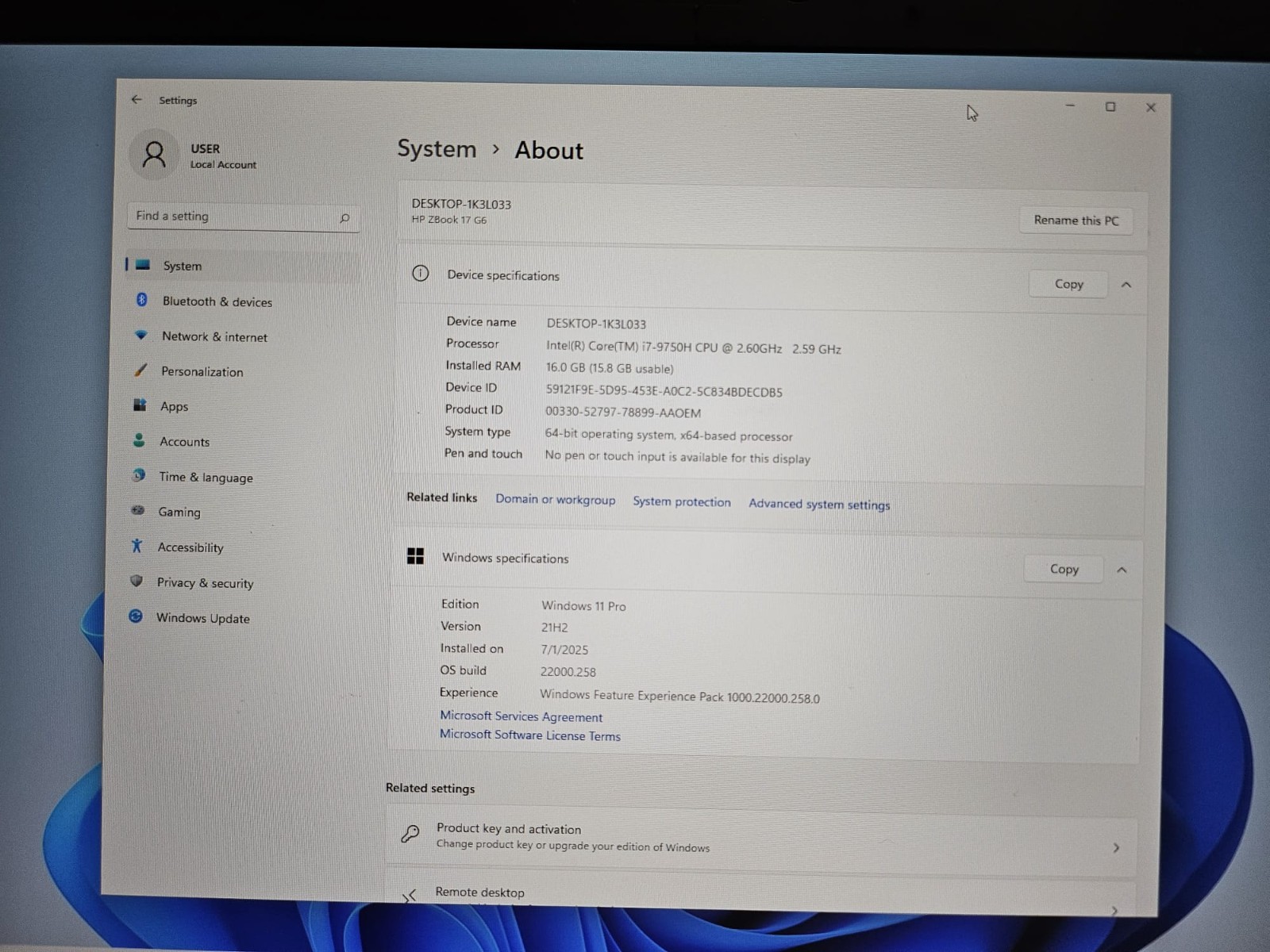The width and height of the screenshot is (1270, 952).
Task: Open Advanced system settings link
Action: 819,505
